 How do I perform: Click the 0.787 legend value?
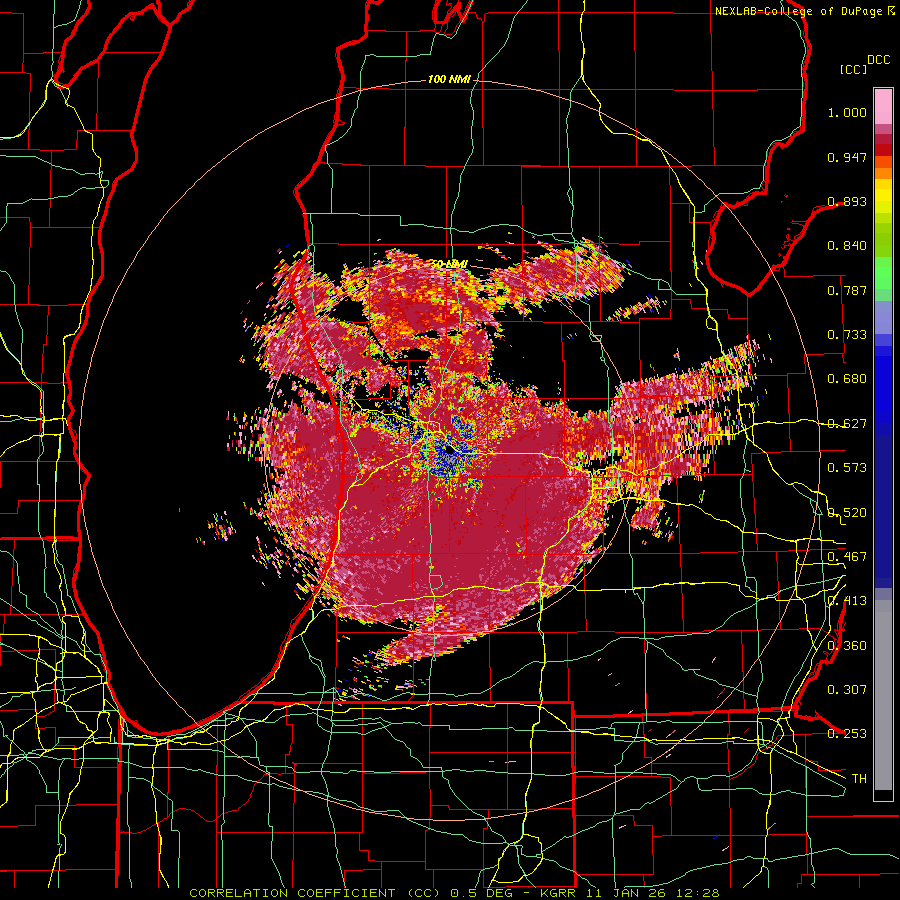[847, 290]
